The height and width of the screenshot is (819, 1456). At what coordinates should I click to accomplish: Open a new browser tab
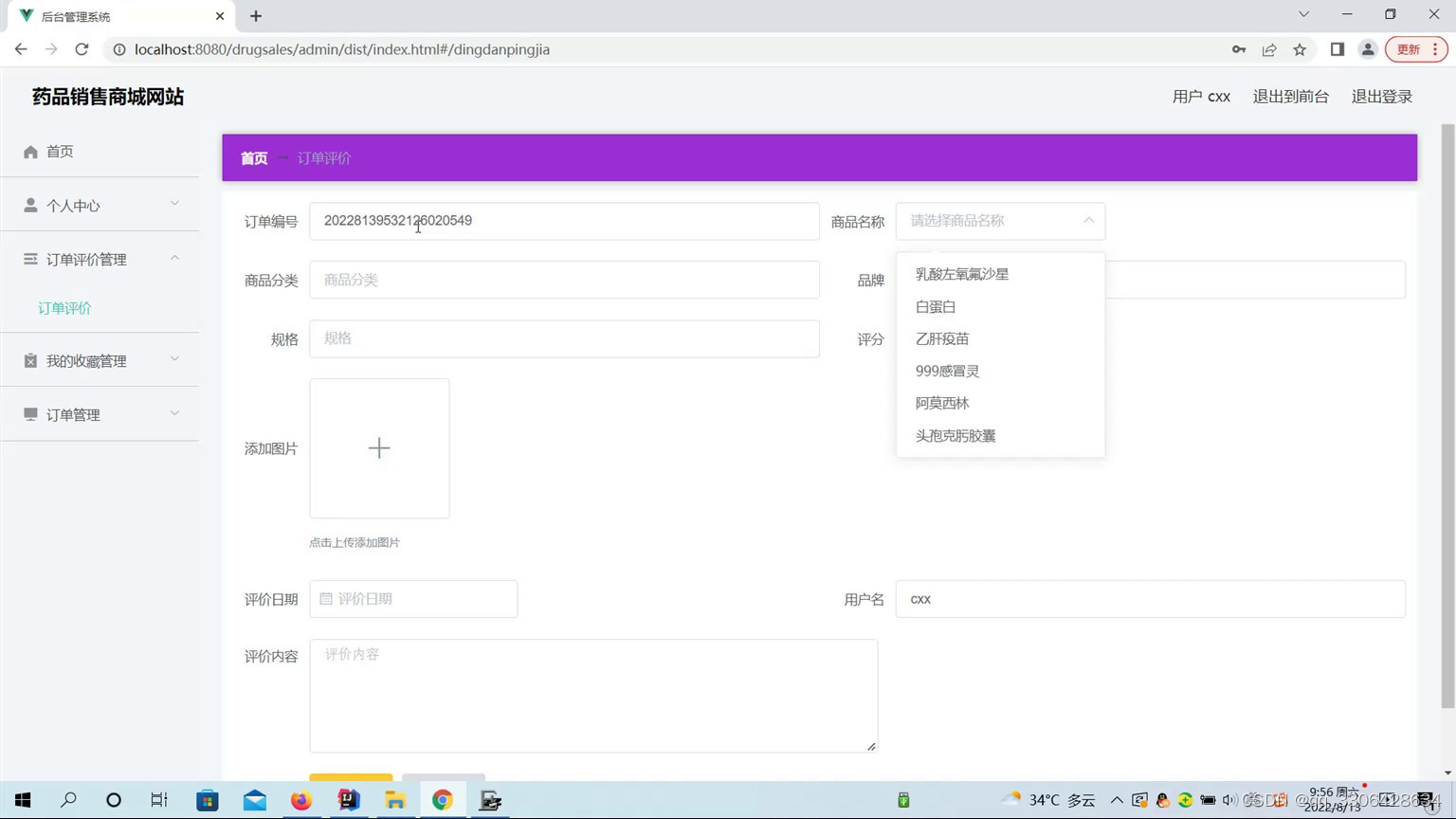click(256, 16)
